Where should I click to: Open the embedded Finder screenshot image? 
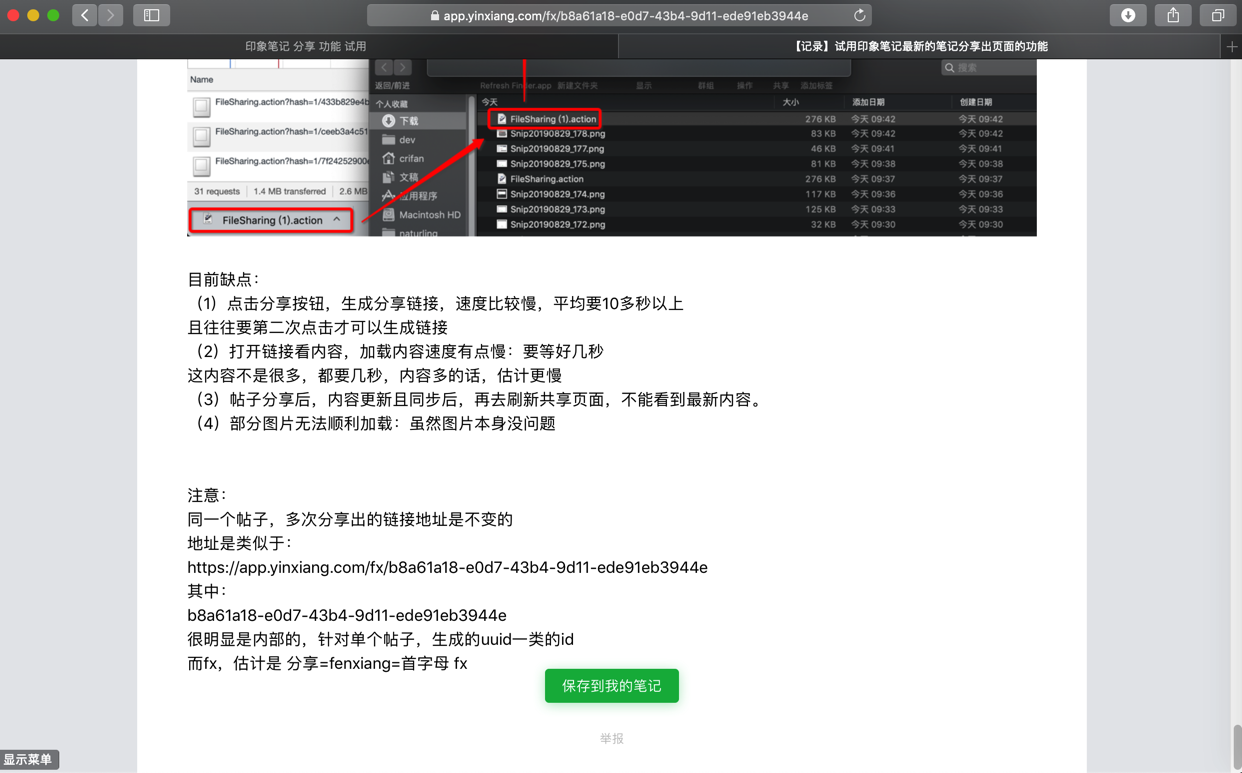click(612, 147)
